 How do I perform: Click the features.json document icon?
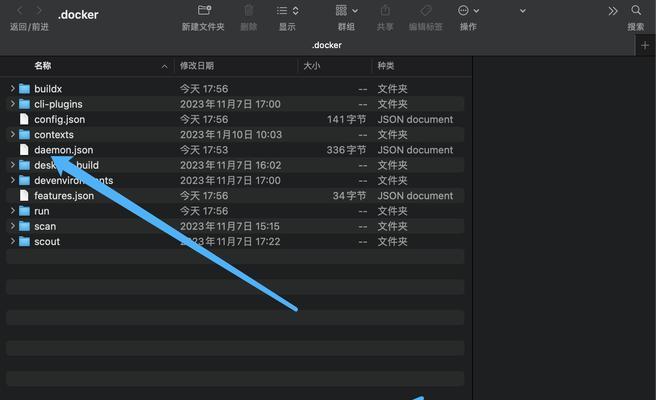click(x=24, y=195)
